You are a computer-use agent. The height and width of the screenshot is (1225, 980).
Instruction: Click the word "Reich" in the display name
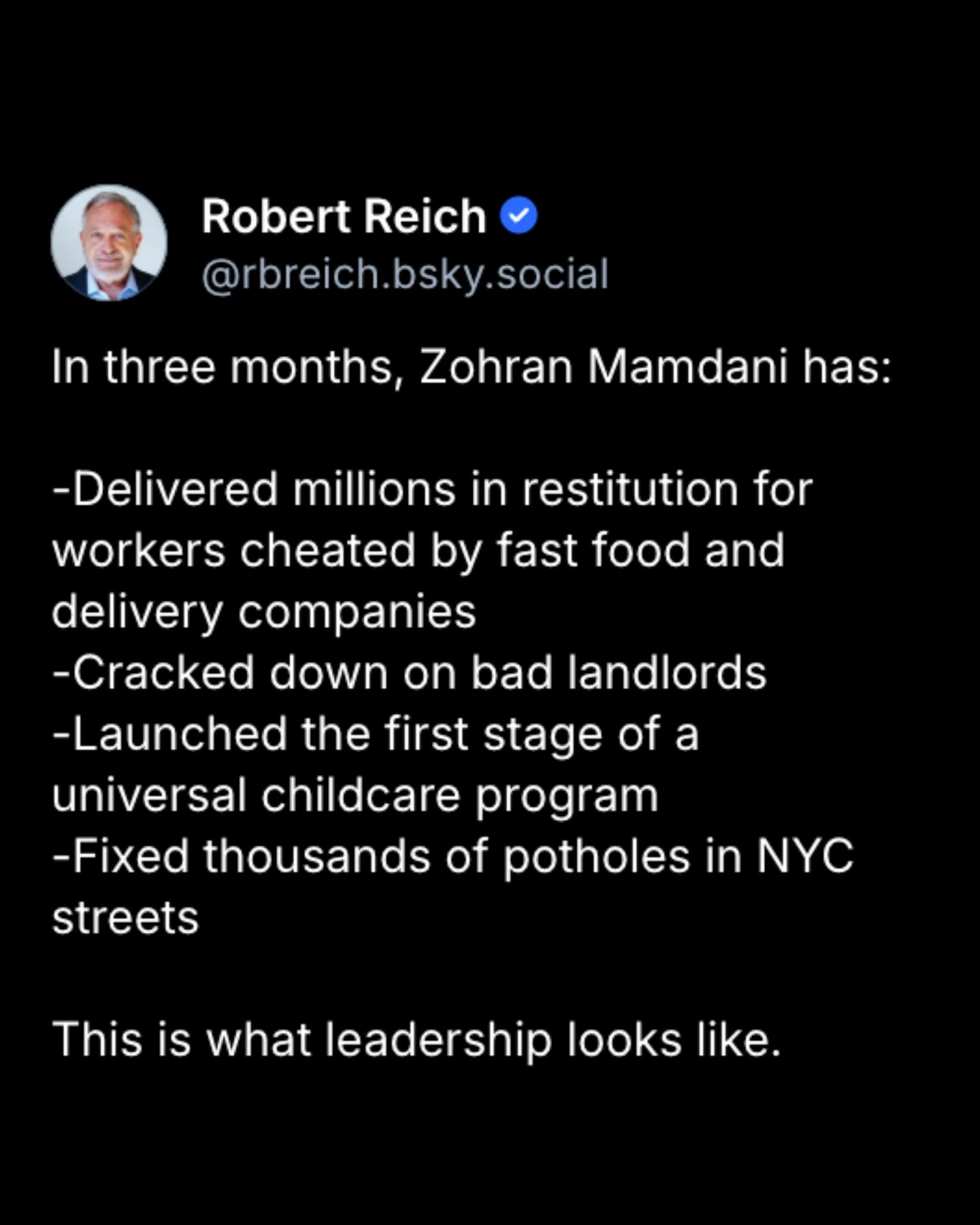tap(425, 216)
